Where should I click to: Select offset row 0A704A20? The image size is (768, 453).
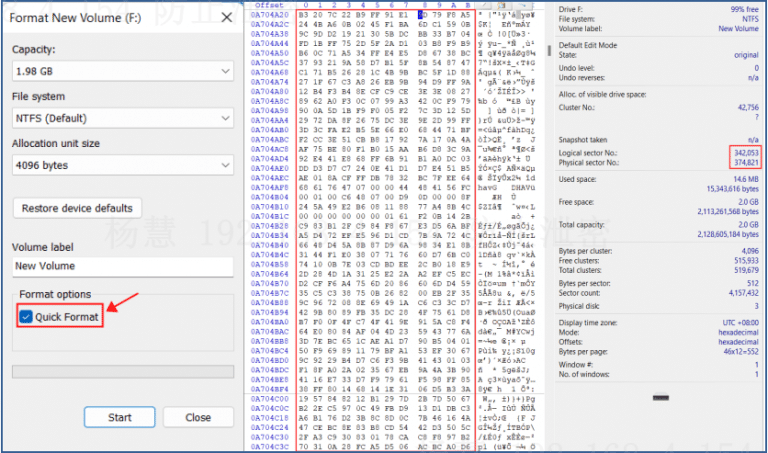coord(270,14)
